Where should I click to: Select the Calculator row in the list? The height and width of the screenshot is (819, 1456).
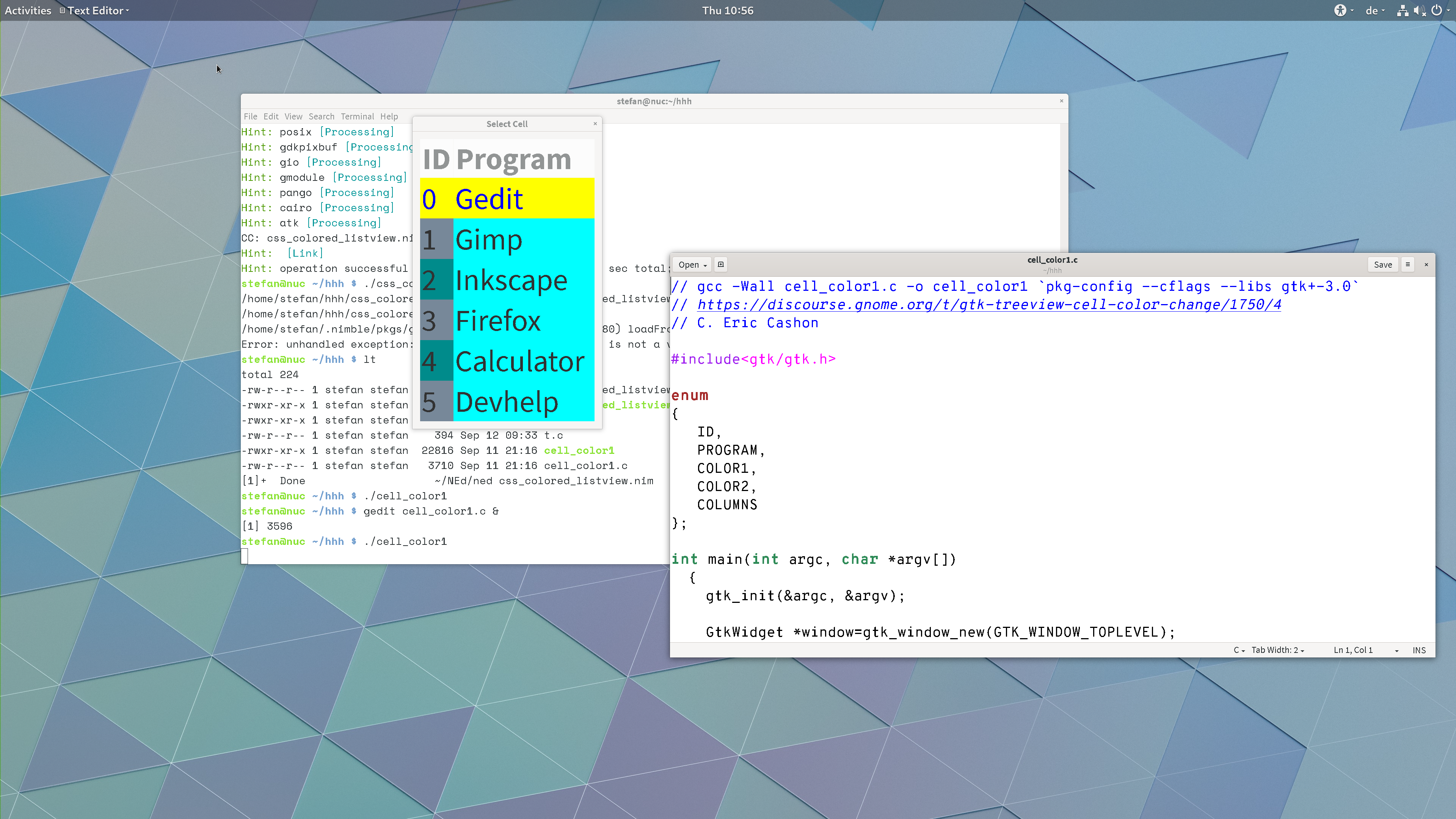(507, 361)
